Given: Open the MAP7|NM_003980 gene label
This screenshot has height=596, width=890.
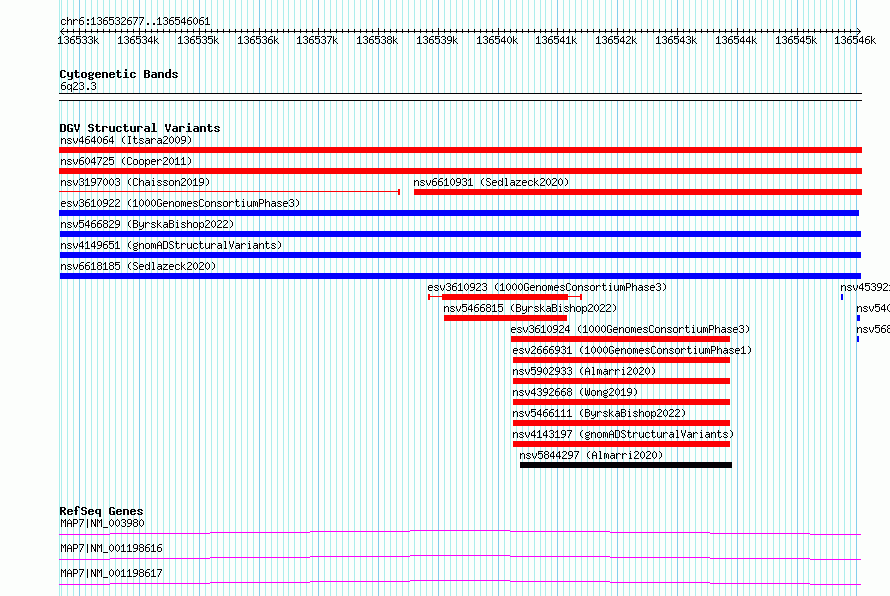Looking at the screenshot, I should click(102, 523).
